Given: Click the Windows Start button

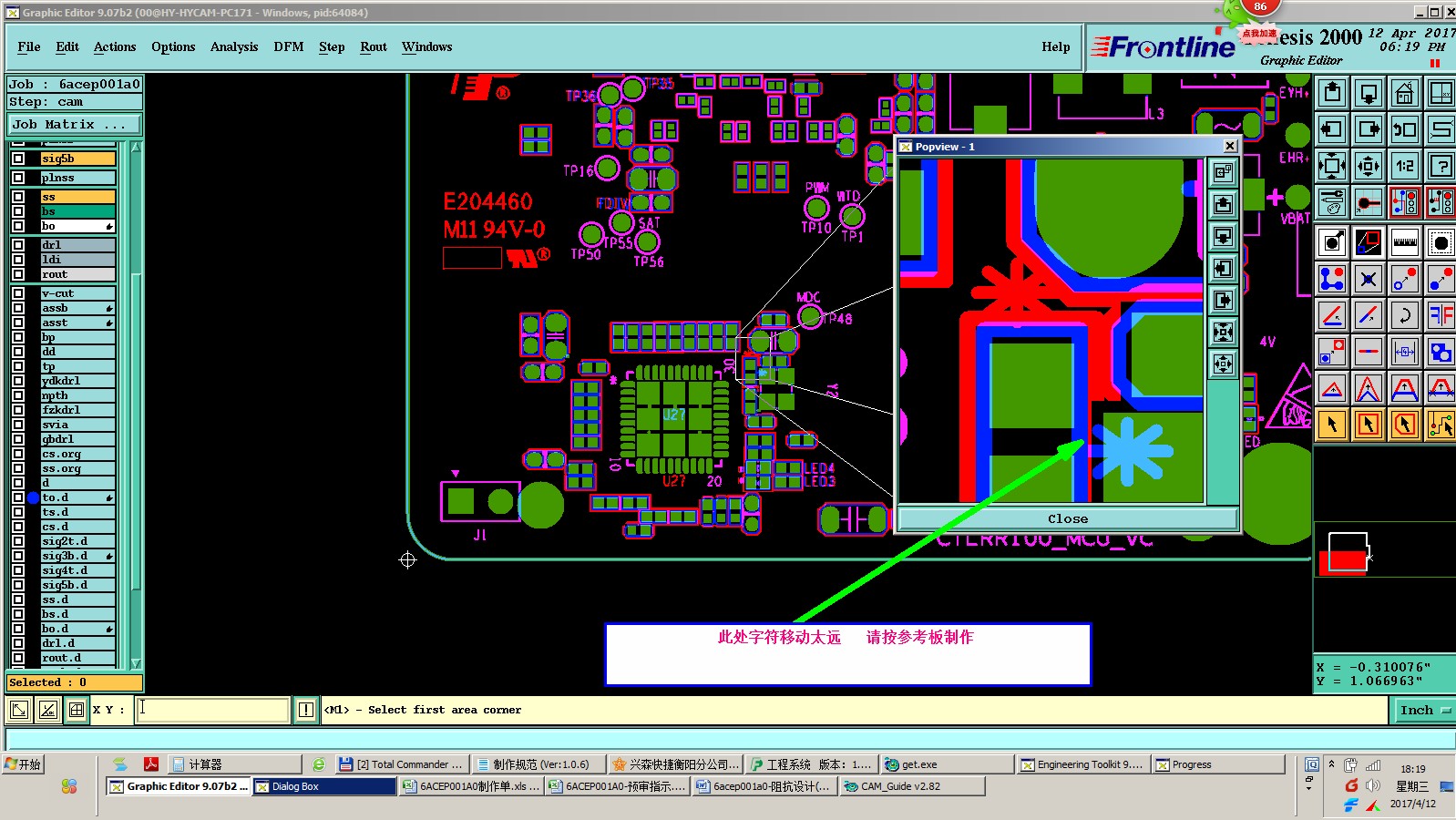Looking at the screenshot, I should click(x=25, y=764).
